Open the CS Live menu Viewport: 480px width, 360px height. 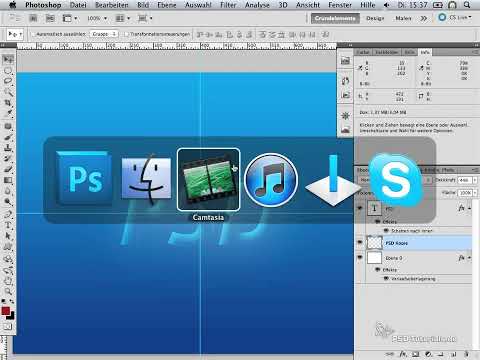(x=455, y=17)
